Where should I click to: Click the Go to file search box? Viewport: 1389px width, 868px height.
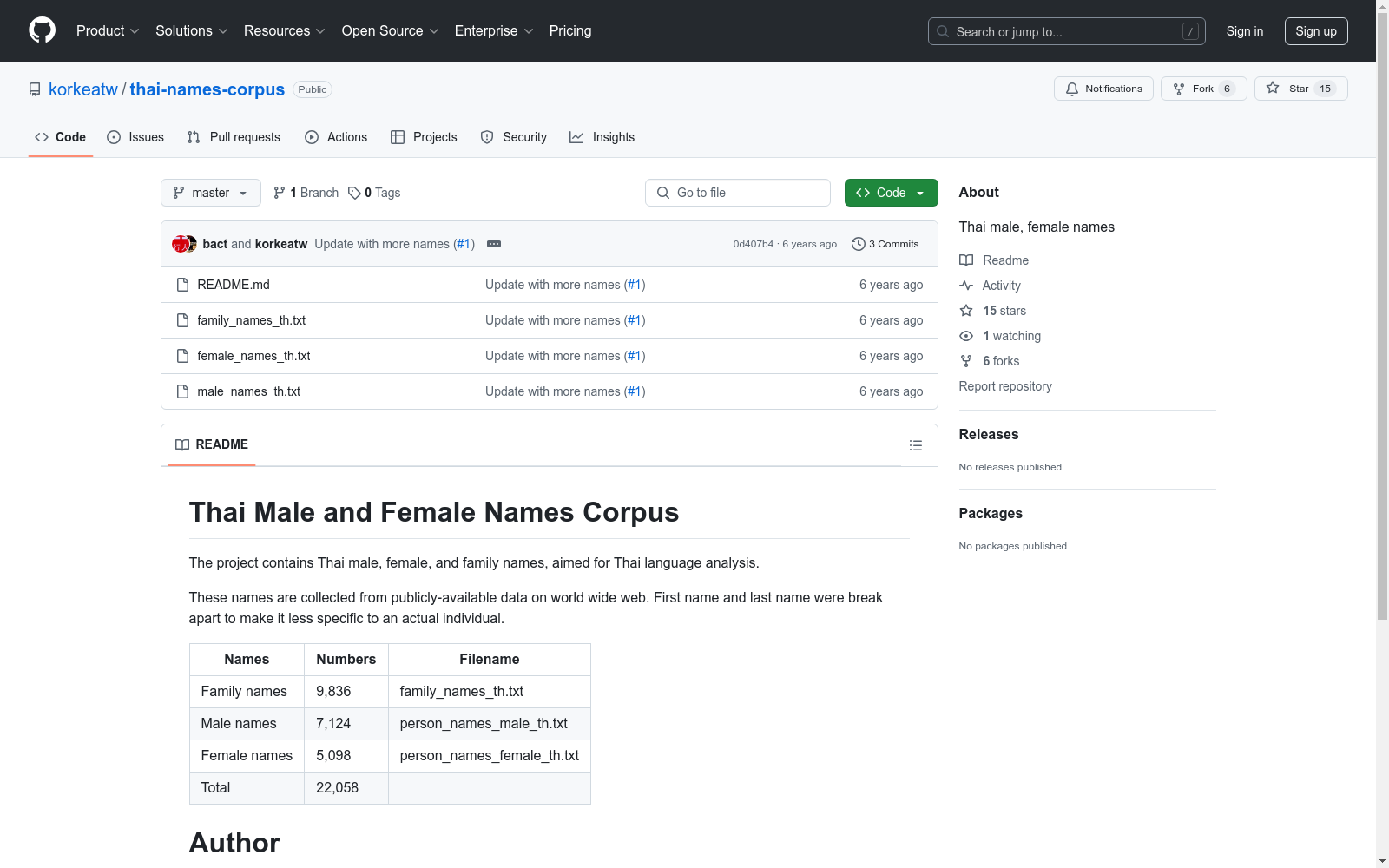click(x=738, y=193)
